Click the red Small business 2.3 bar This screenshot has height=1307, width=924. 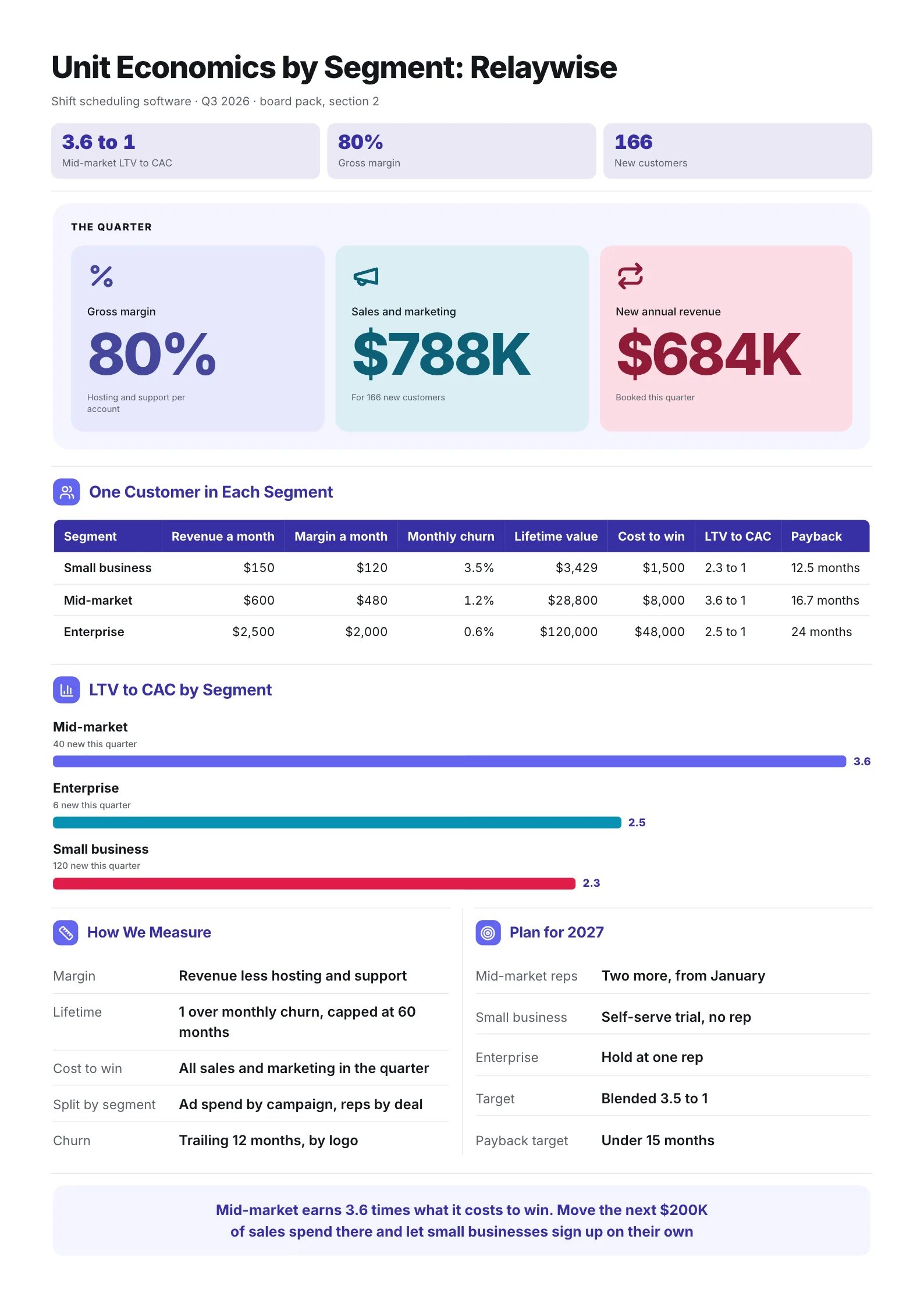pos(314,883)
